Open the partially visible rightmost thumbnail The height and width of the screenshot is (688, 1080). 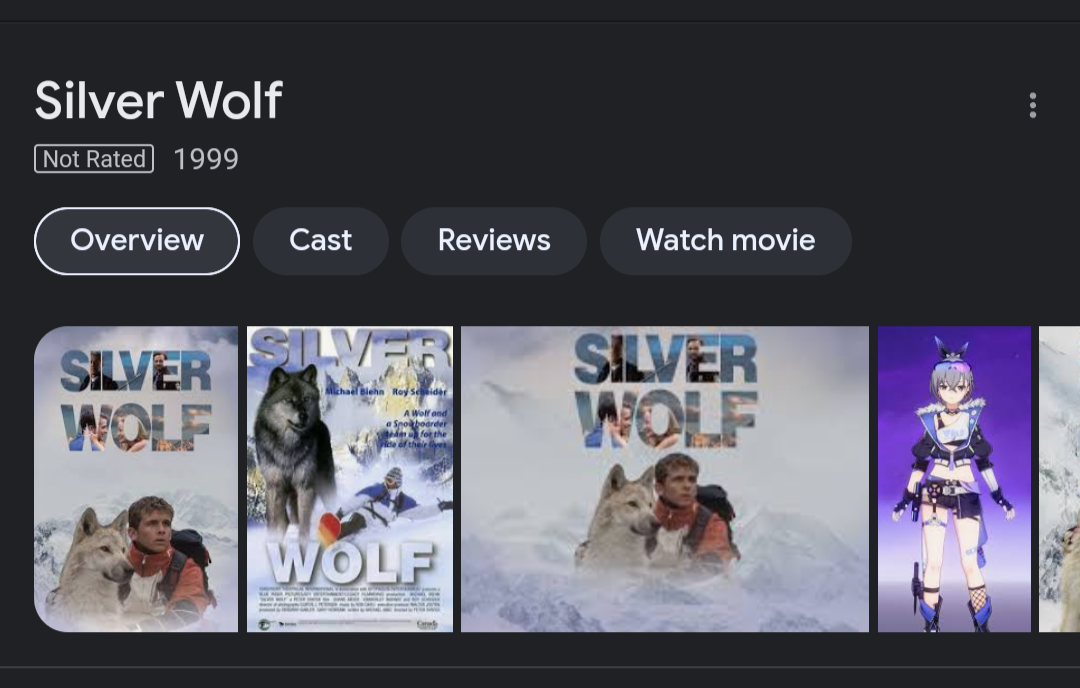1062,478
